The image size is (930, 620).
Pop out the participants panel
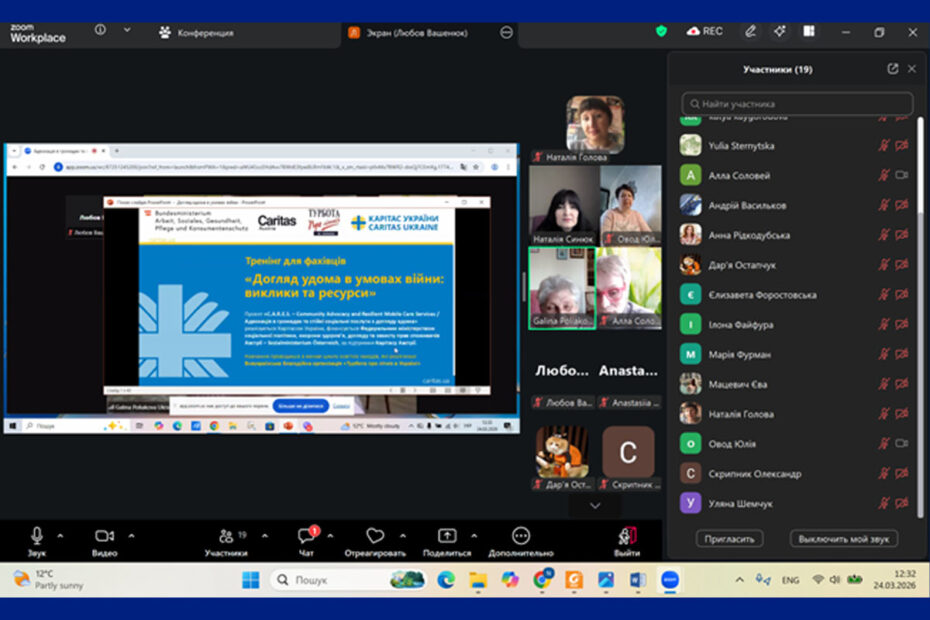(892, 69)
